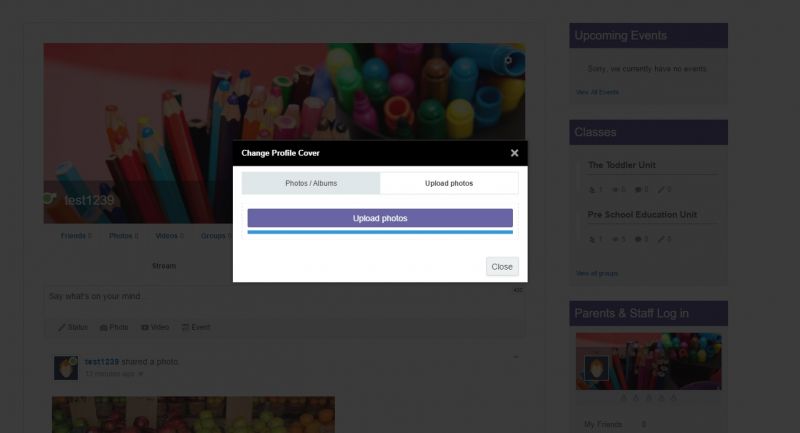The width and height of the screenshot is (800, 433).
Task: Click comments icon under Pre School Education Unit
Action: pyautogui.click(x=638, y=239)
